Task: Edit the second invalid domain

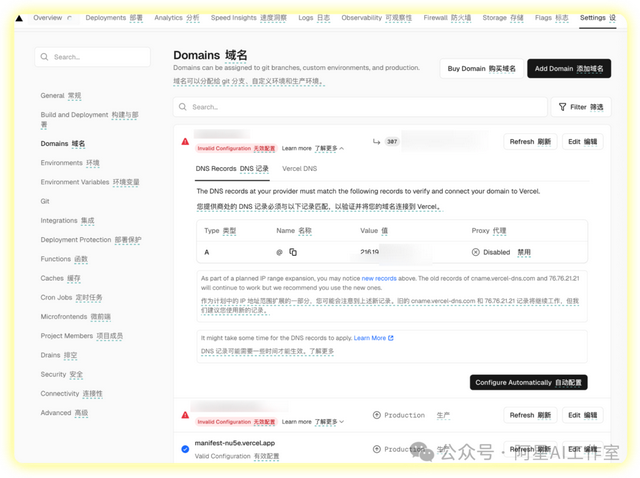Action: pyautogui.click(x=582, y=415)
